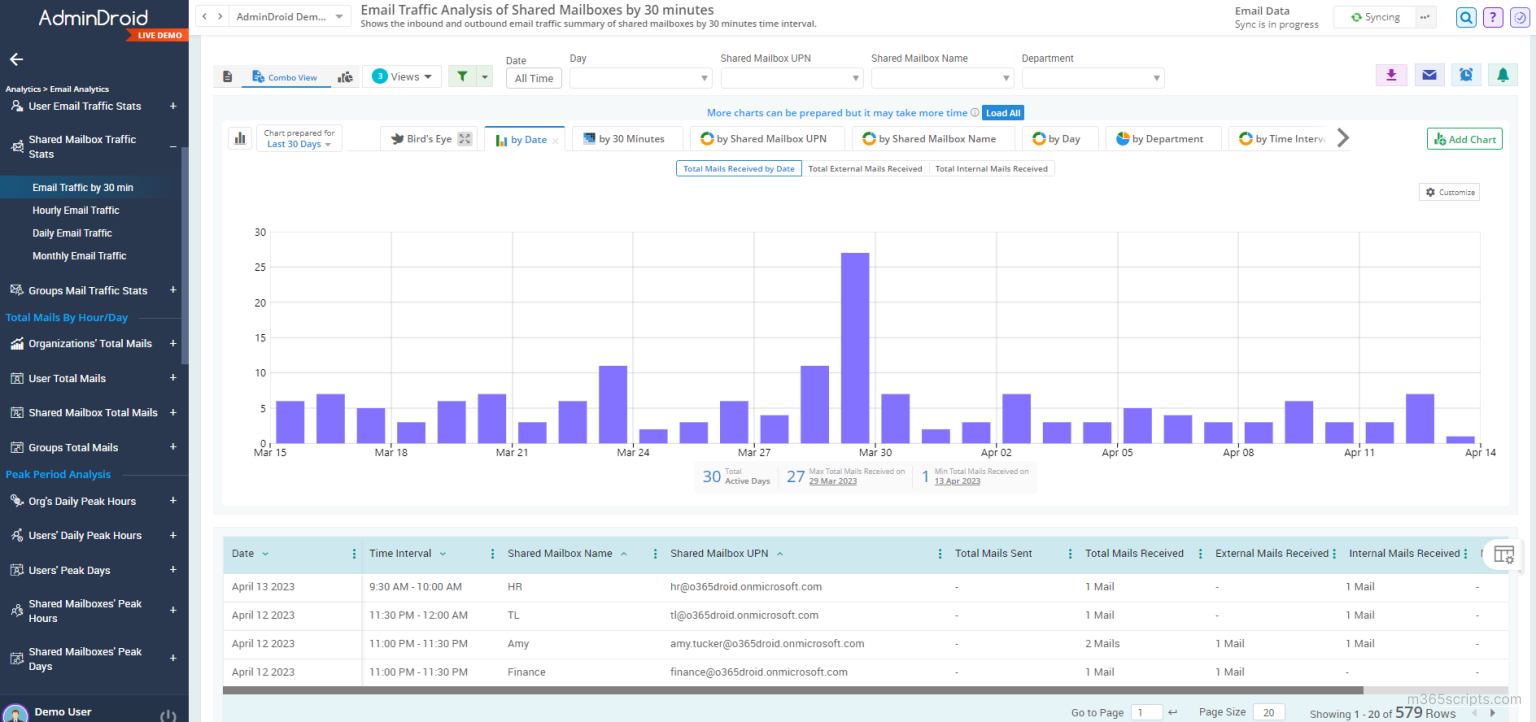The width and height of the screenshot is (1536, 722).
Task: Open global search with the magnifier icon
Action: click(x=1466, y=17)
